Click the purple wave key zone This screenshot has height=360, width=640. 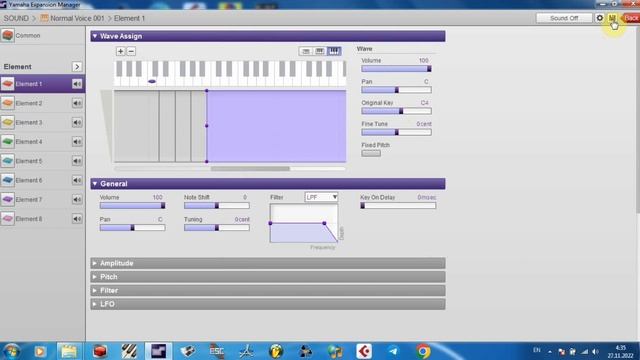(x=276, y=126)
